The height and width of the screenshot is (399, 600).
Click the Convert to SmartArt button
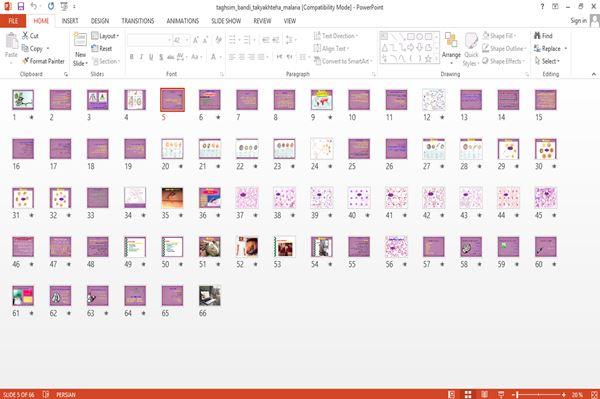point(343,61)
